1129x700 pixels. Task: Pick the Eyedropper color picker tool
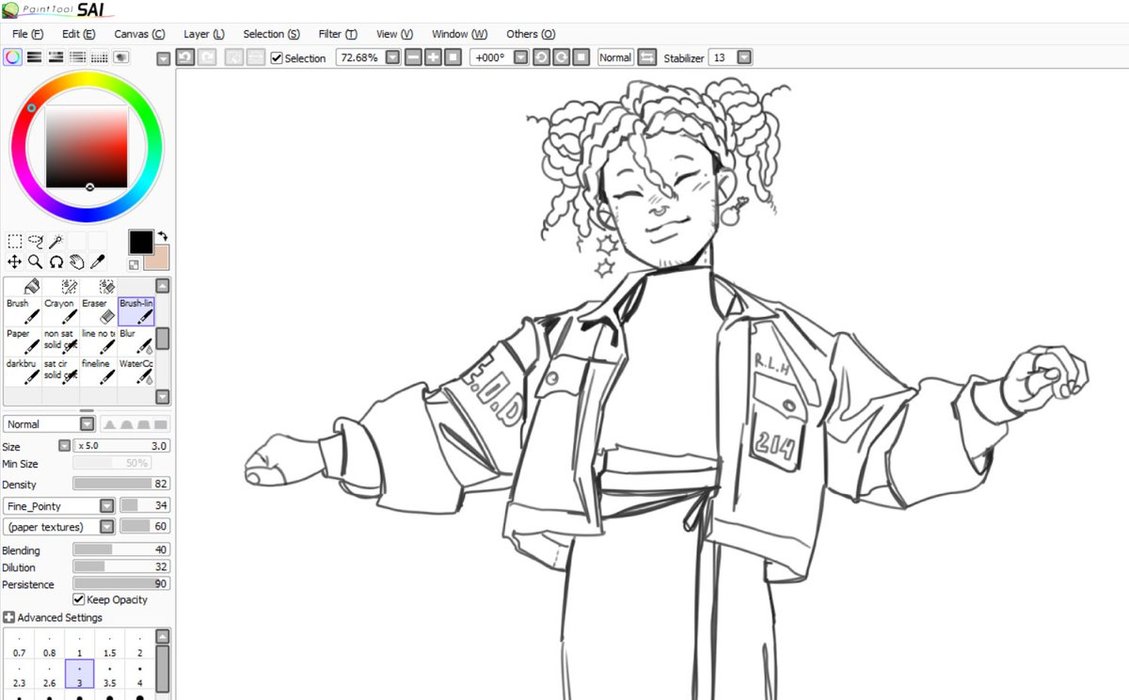point(98,262)
